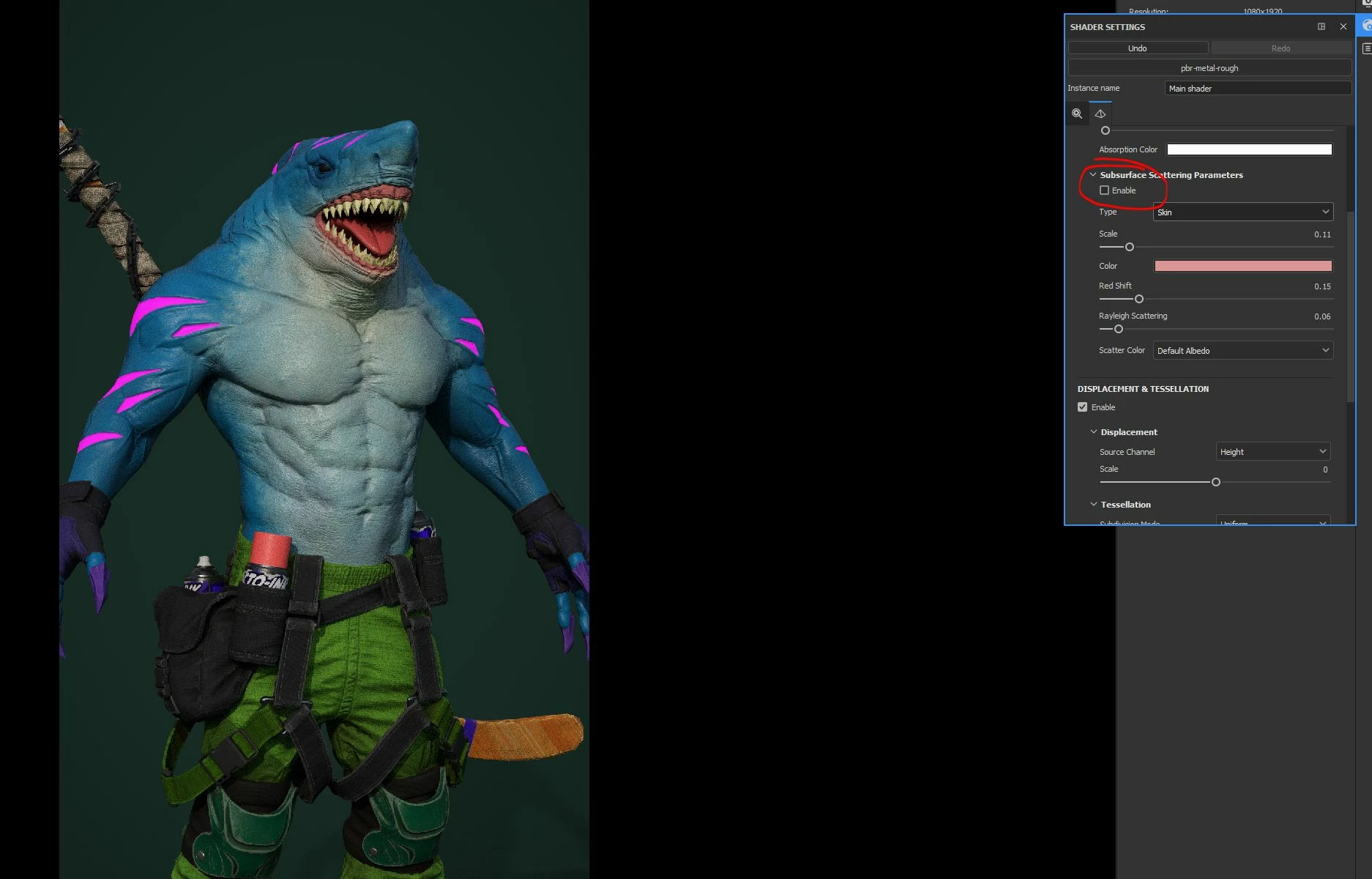Open the Shader Settings sidebar icon
The width and height of the screenshot is (1372, 879).
click(1365, 26)
